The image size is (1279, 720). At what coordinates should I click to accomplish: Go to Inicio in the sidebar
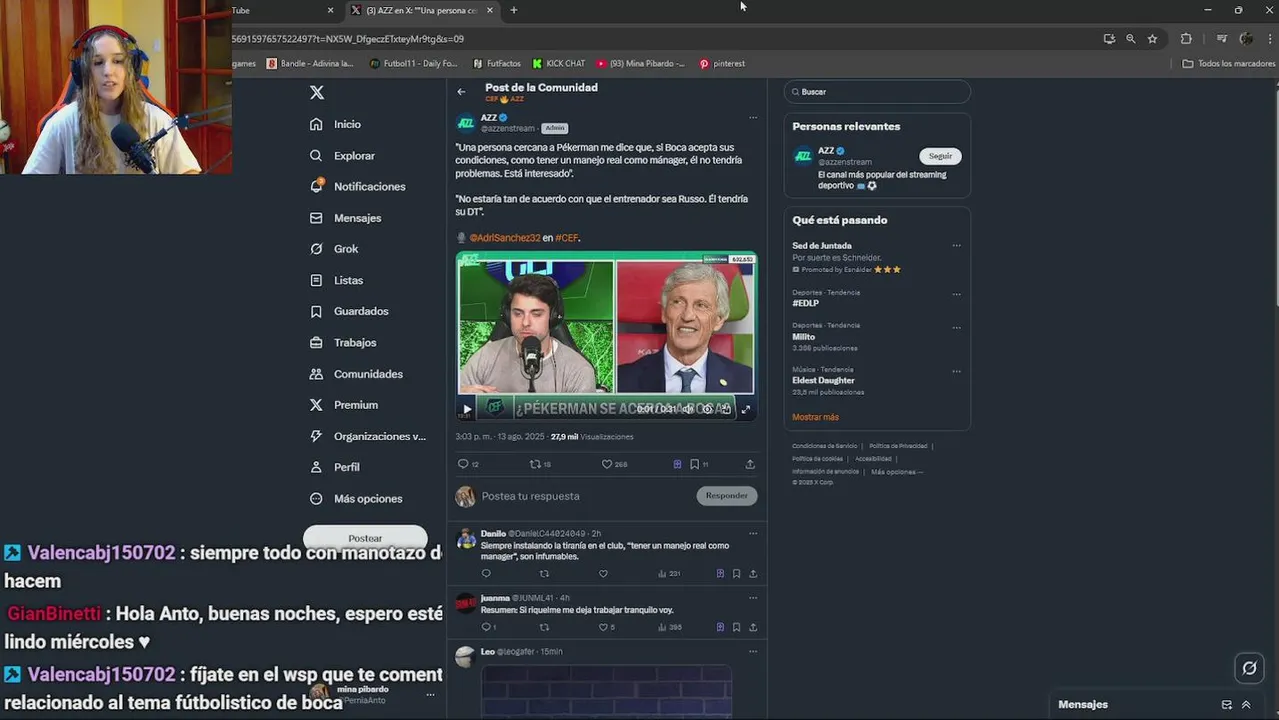336,124
